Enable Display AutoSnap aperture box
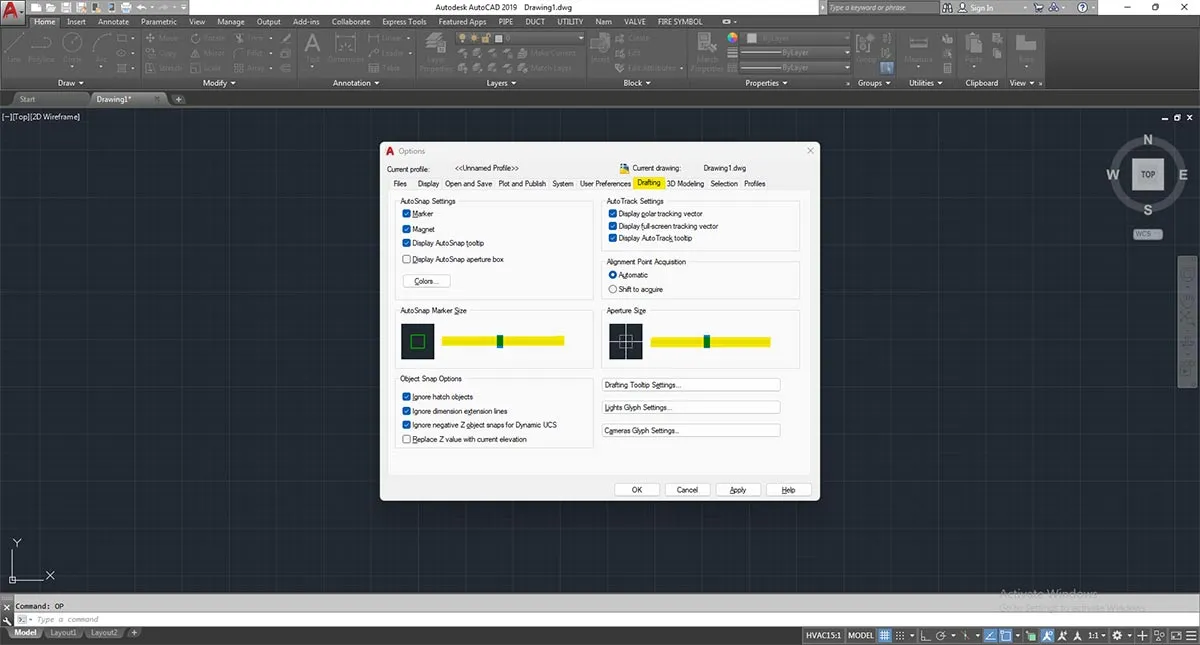The image size is (1200, 645). click(407, 259)
